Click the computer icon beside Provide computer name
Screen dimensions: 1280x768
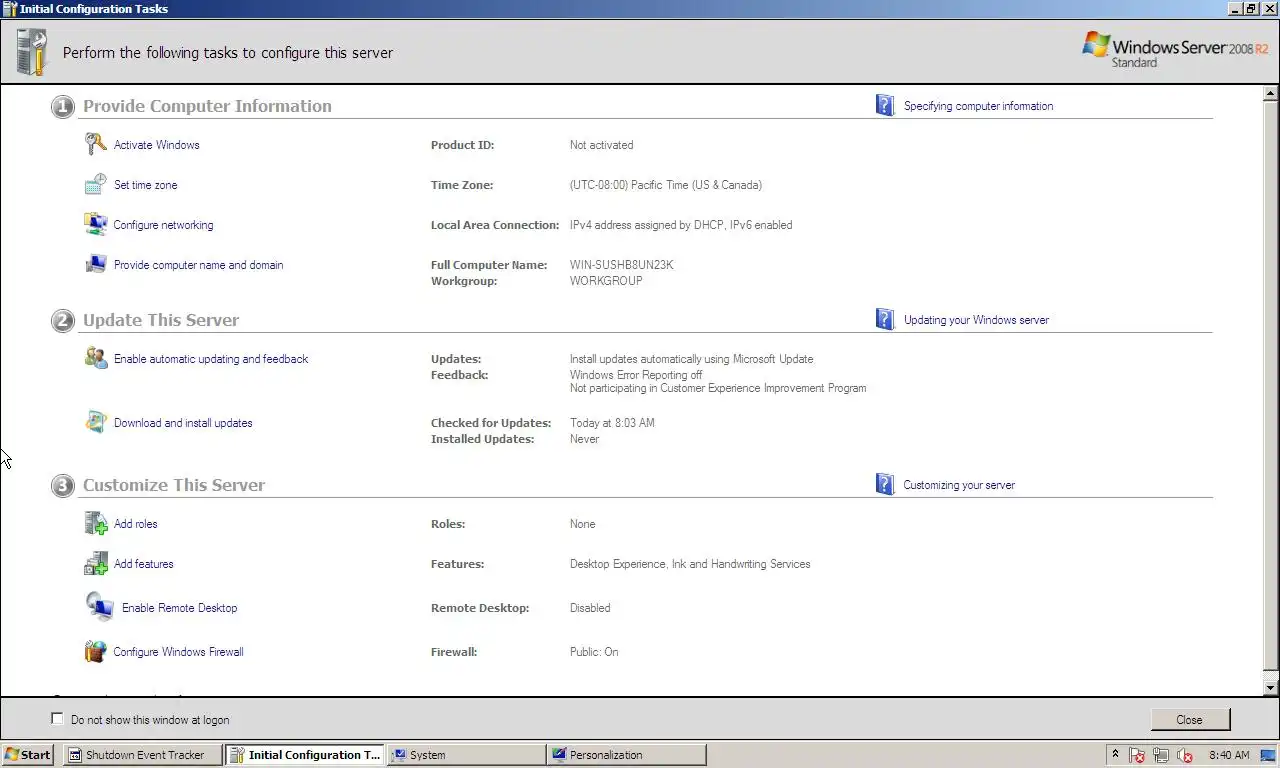96,264
